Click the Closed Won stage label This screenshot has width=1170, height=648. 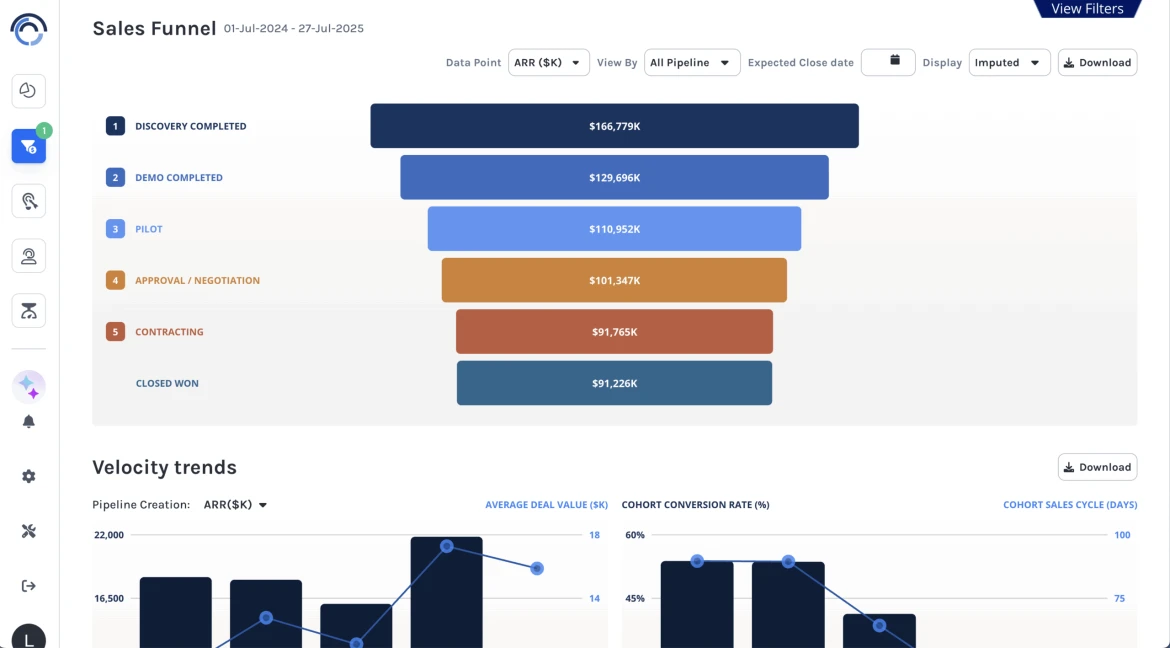[167, 384]
